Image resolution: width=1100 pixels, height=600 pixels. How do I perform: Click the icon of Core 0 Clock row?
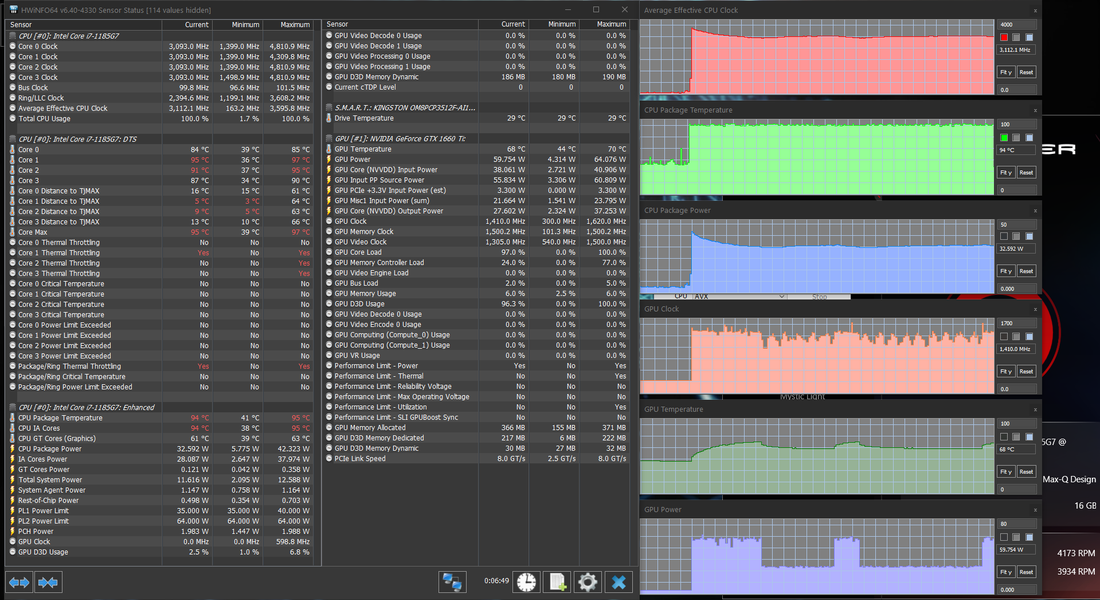click(13, 46)
